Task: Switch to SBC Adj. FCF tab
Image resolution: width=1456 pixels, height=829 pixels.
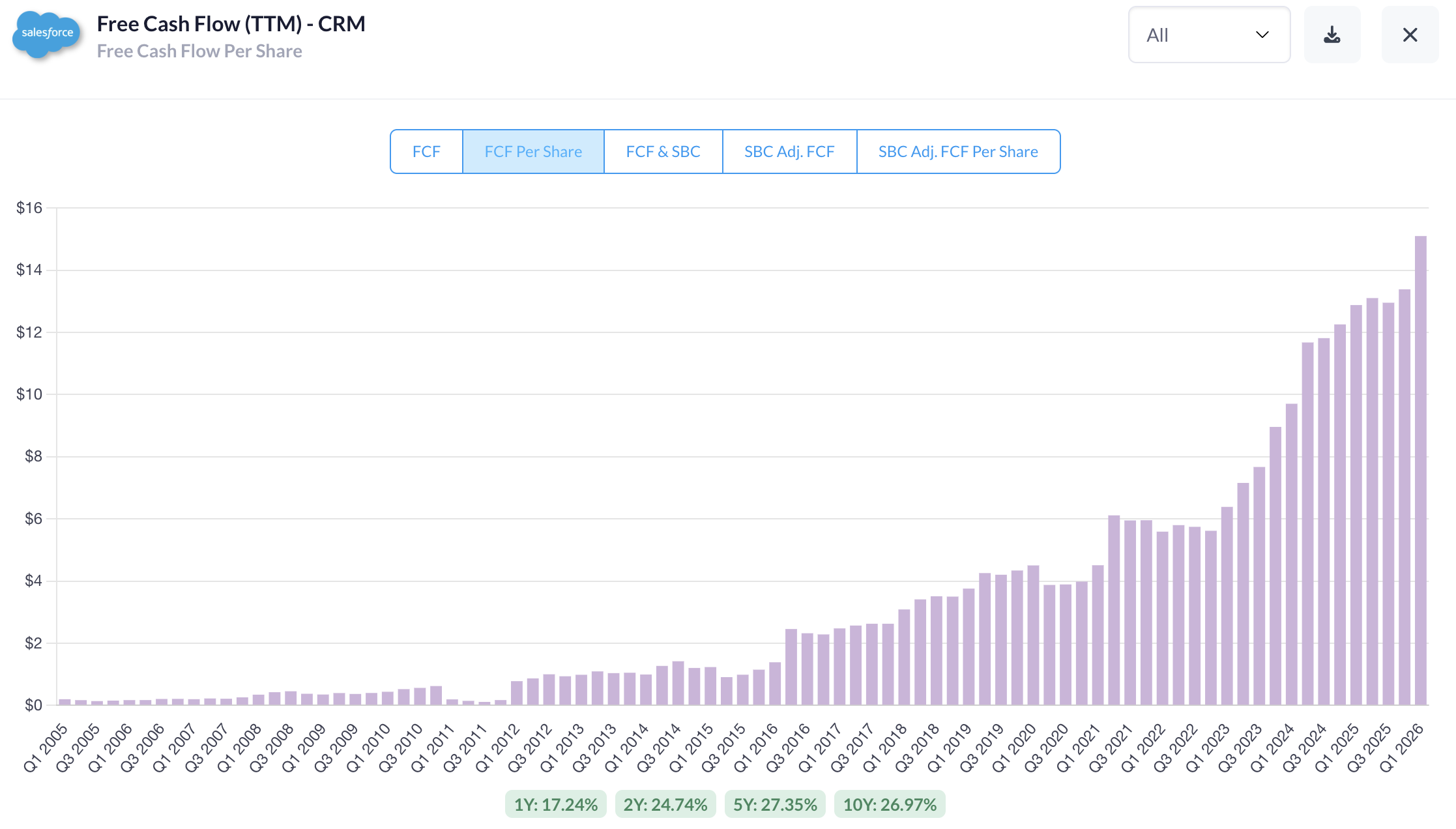Action: tap(789, 152)
